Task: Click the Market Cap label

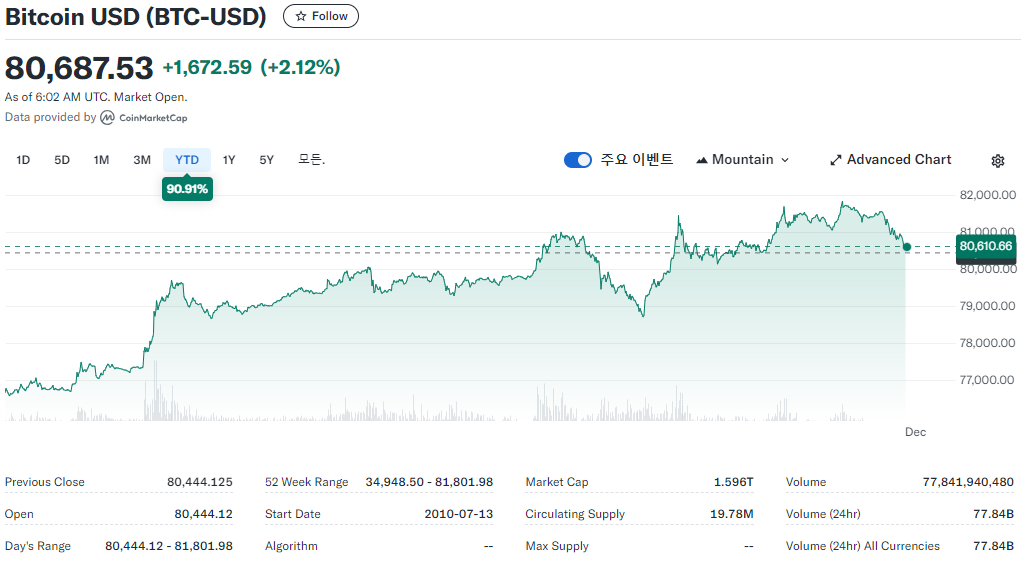Action: (556, 482)
